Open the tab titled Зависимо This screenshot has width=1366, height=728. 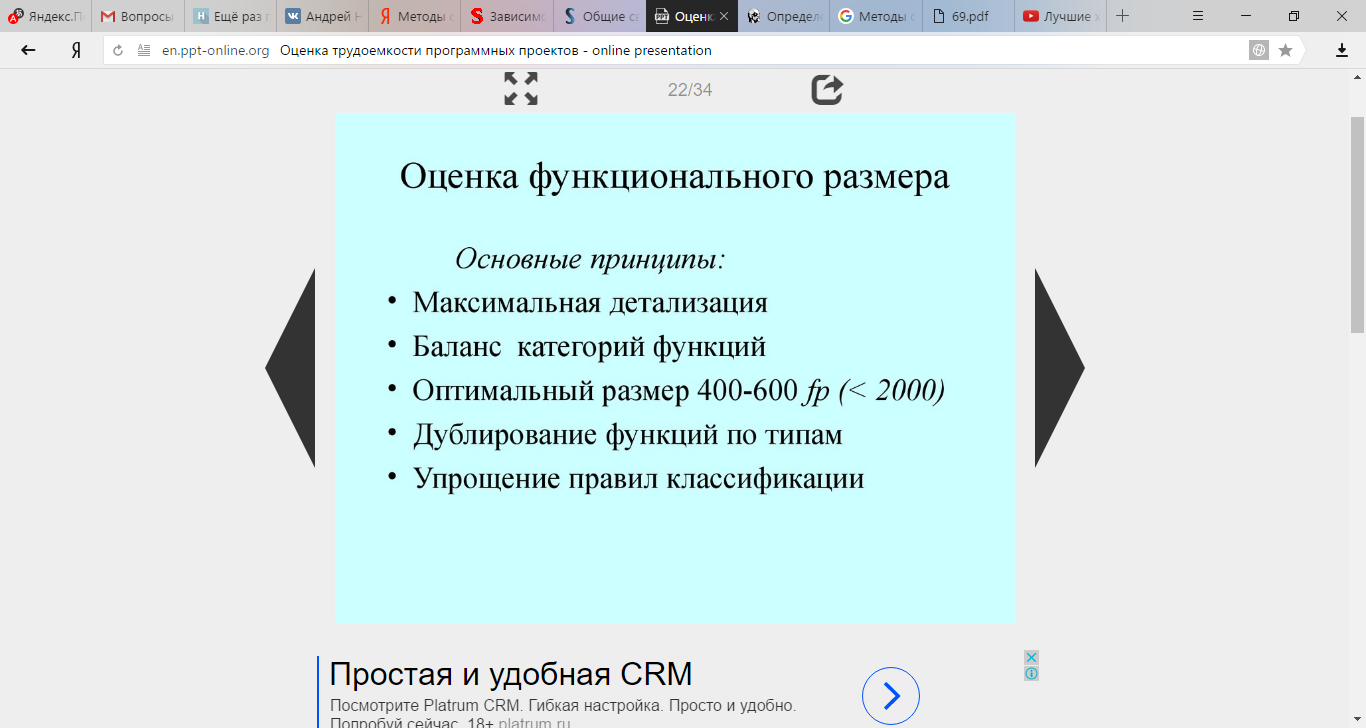pos(506,16)
